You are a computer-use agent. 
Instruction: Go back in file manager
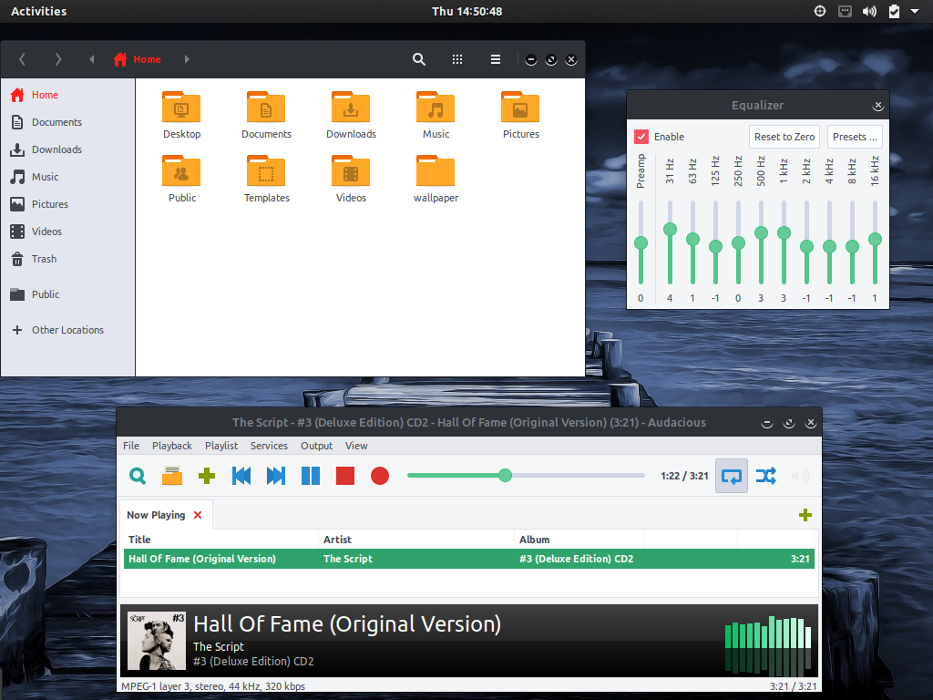coord(22,59)
